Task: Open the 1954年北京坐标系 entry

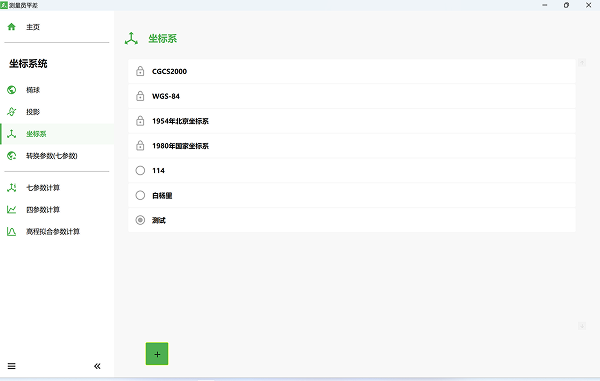Action: [x=352, y=121]
